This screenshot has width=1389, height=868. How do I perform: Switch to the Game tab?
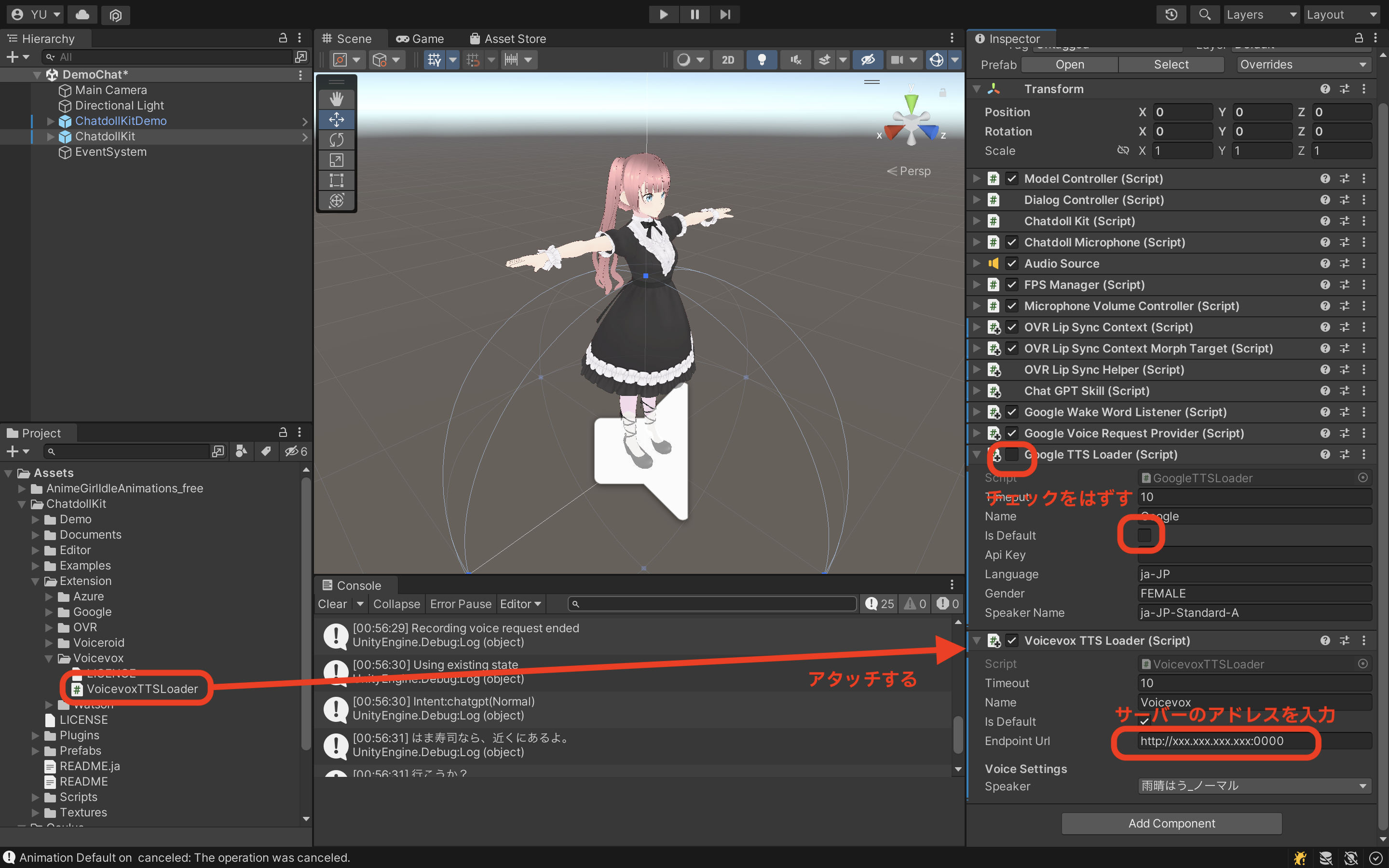(420, 39)
